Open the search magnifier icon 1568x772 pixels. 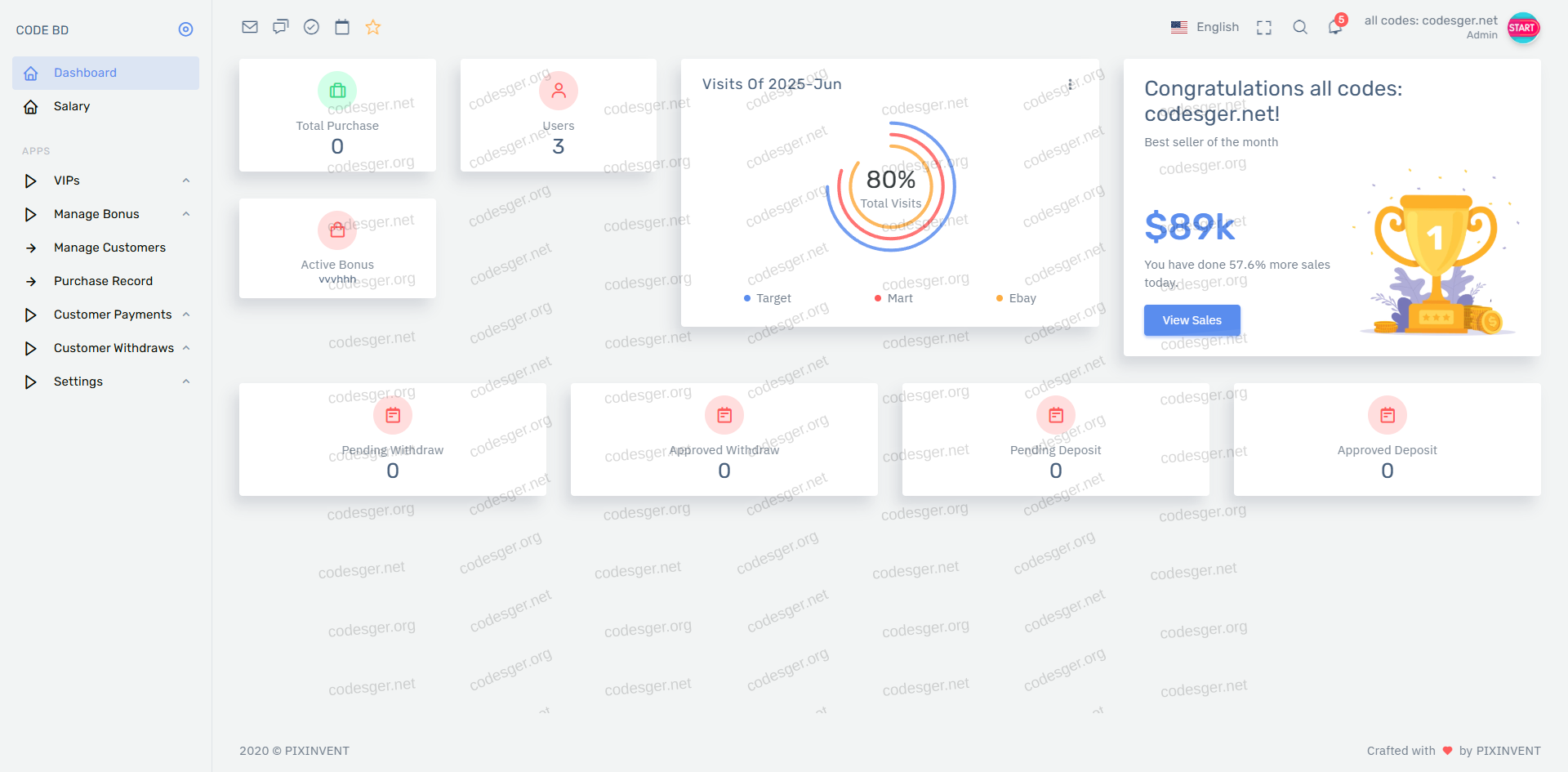tap(1300, 28)
